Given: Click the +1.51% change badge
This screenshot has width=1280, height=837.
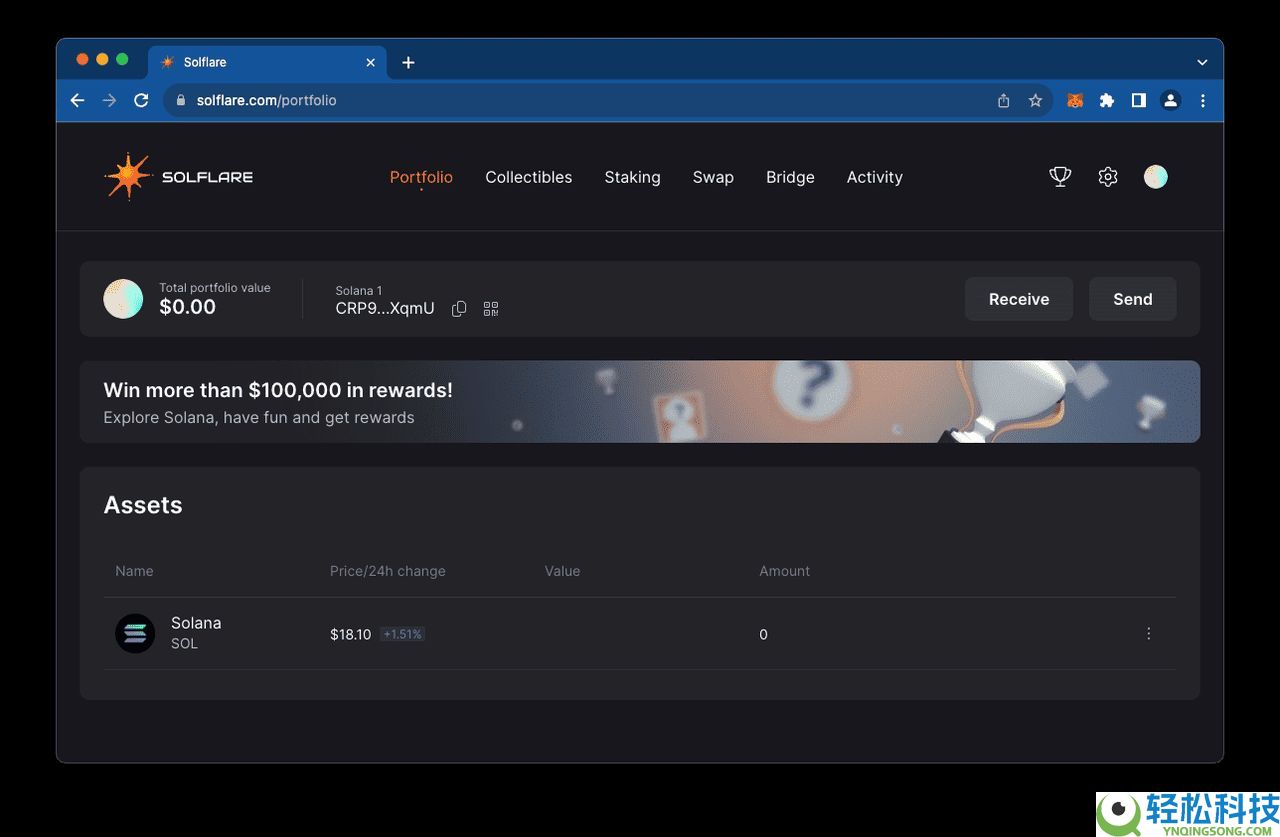Looking at the screenshot, I should pyautogui.click(x=402, y=634).
